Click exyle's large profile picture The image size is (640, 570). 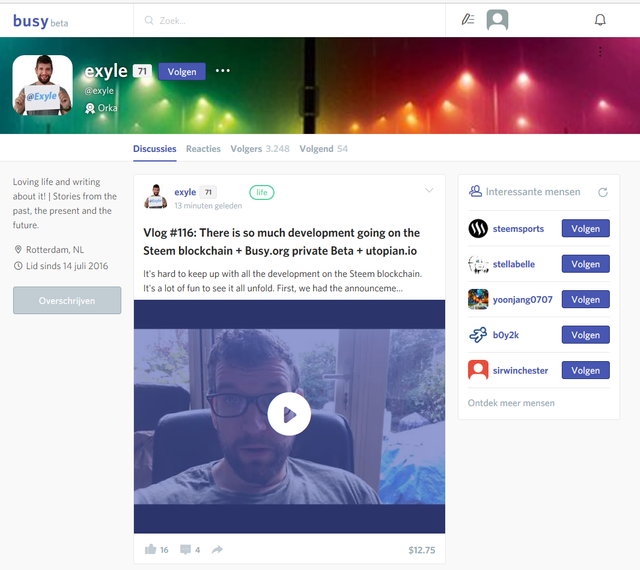pyautogui.click(x=42, y=85)
